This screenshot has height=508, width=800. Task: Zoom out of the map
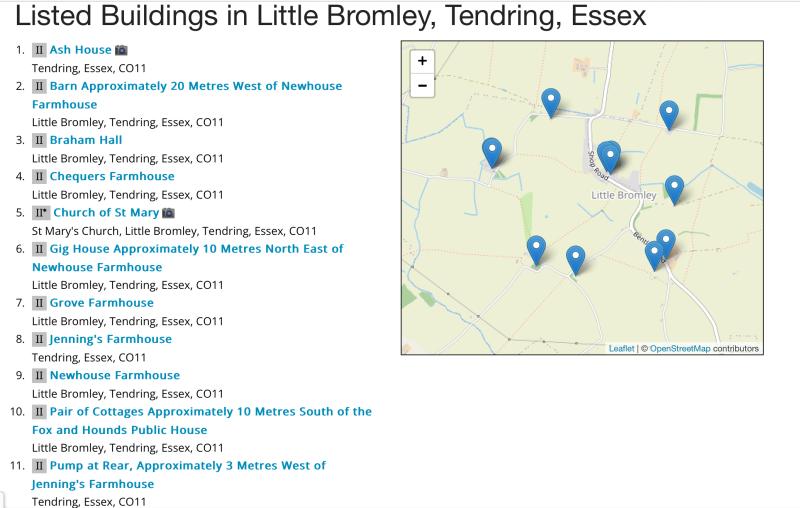pyautogui.click(x=422, y=86)
